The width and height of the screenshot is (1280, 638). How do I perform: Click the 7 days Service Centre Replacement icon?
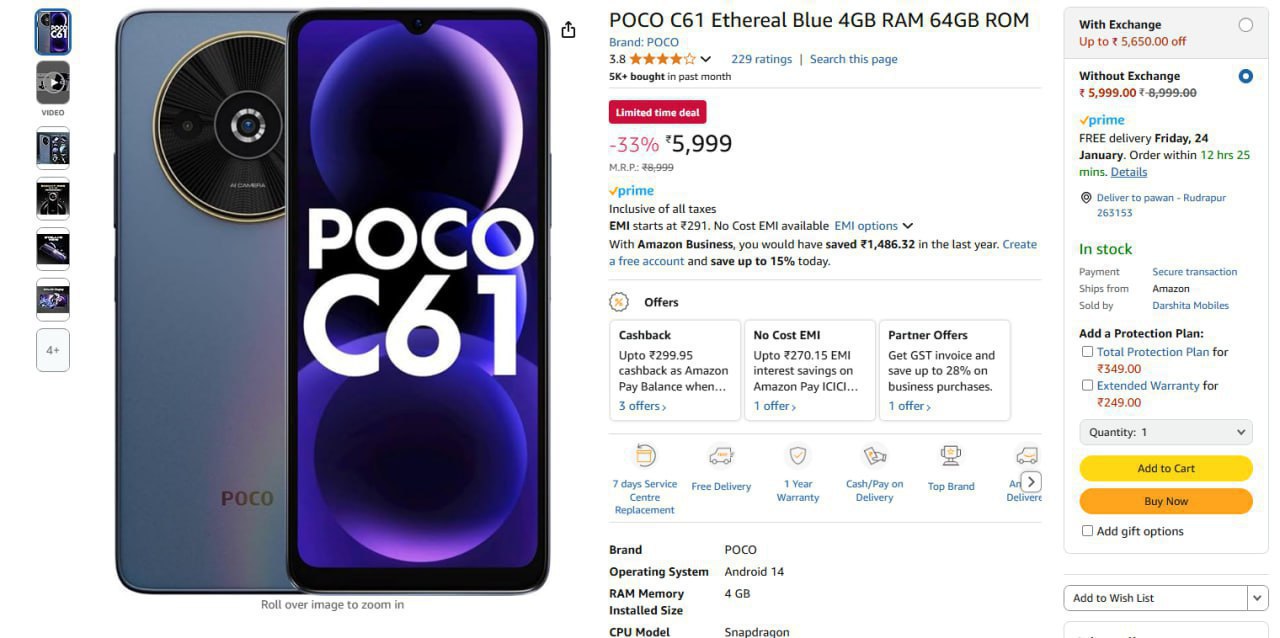tap(645, 456)
